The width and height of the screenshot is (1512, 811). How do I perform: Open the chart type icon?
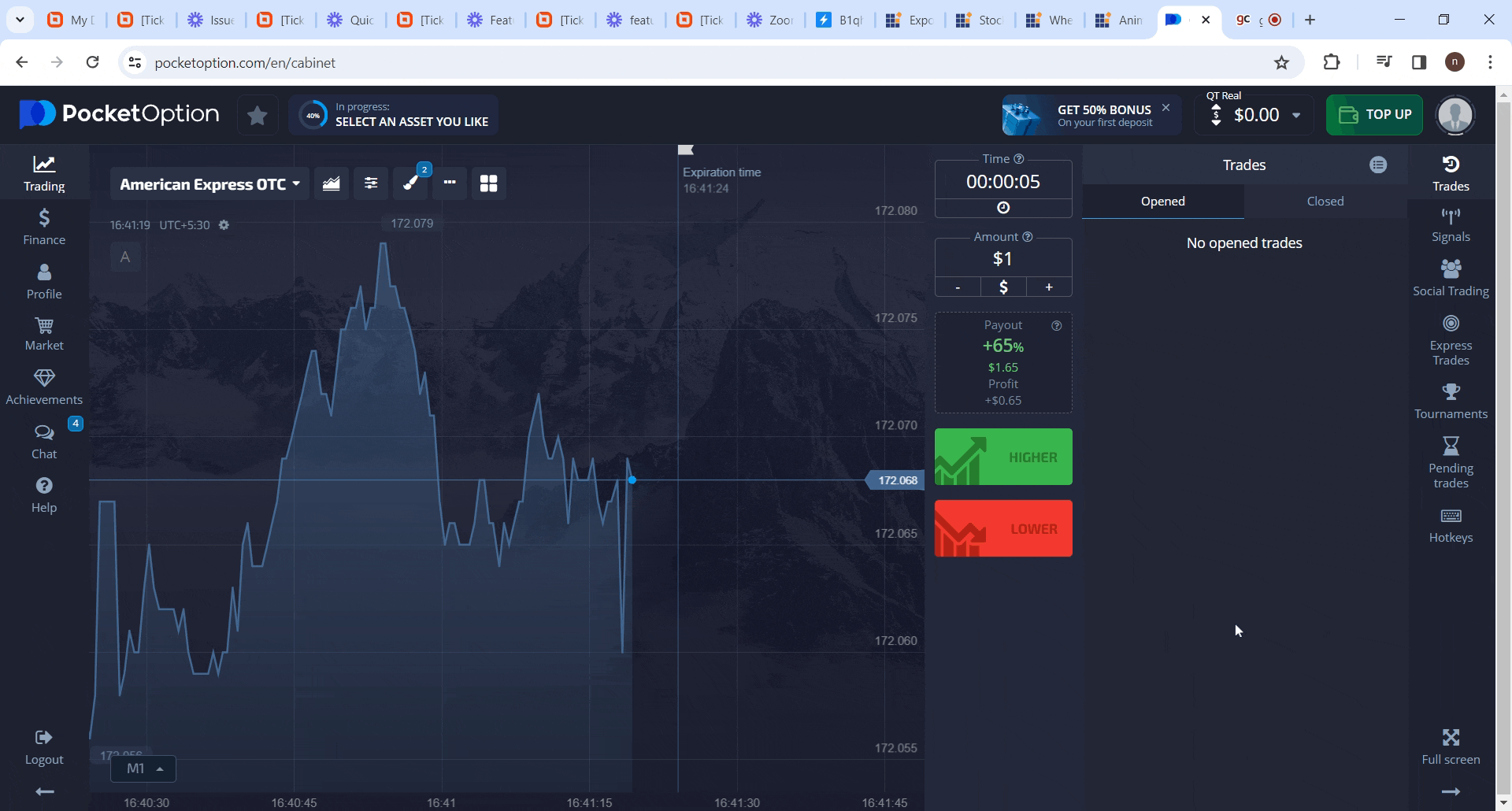pos(332,183)
